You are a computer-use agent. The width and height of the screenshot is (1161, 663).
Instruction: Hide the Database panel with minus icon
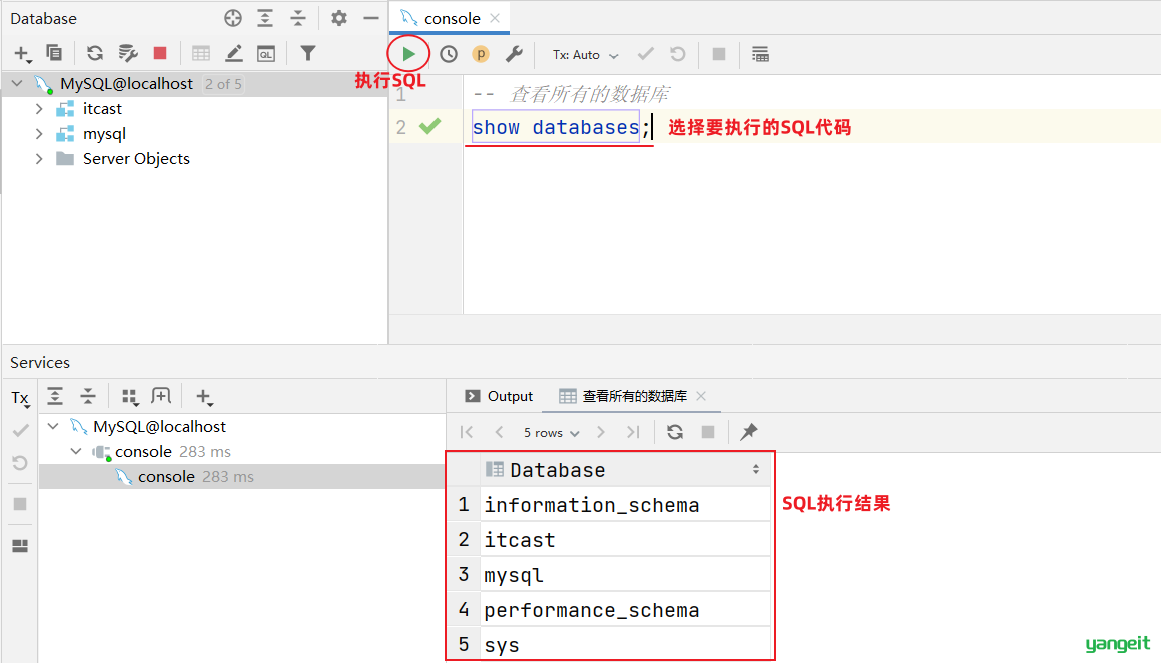click(371, 19)
